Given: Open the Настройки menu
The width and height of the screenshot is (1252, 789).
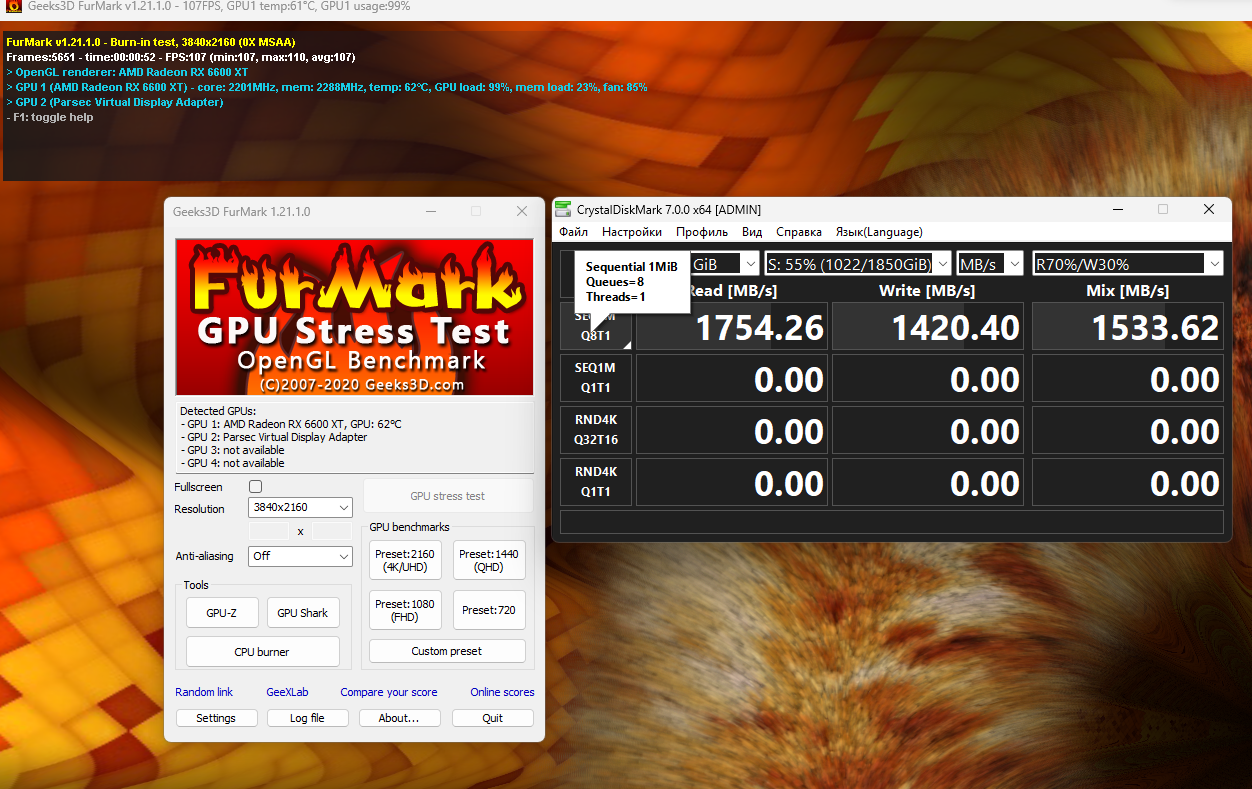Looking at the screenshot, I should (x=632, y=232).
